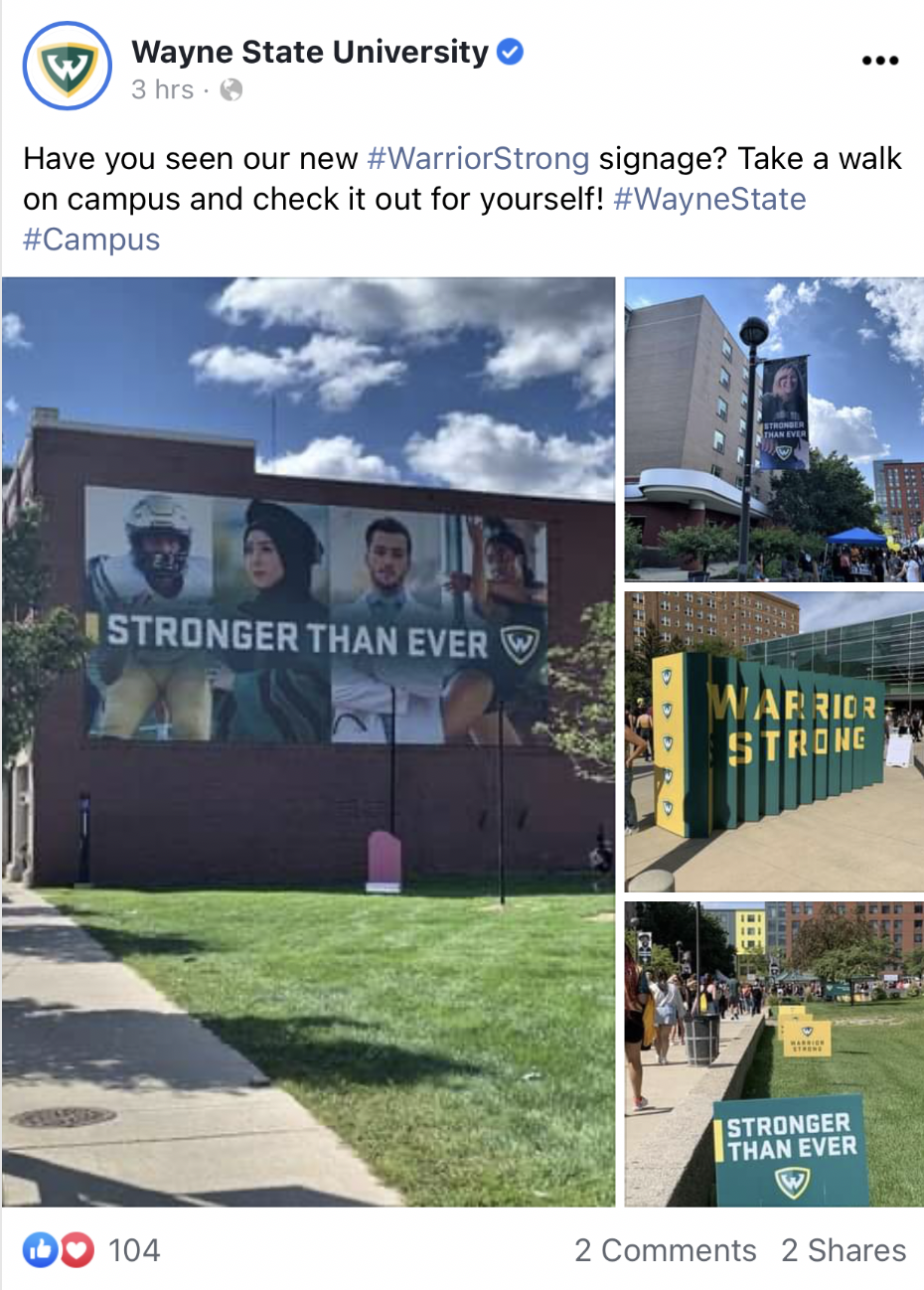View the 104 reactions count
924x1290 pixels.
[134, 1250]
